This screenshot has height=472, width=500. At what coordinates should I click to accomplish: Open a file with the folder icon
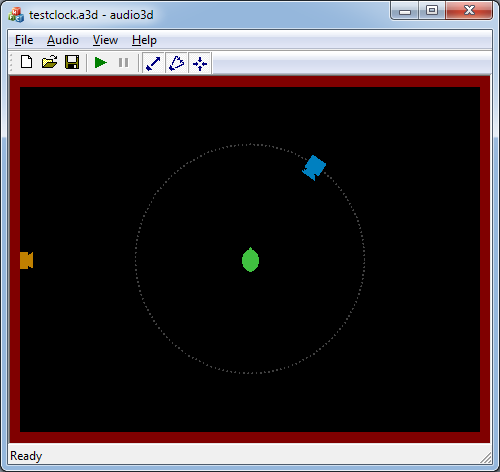pos(49,62)
